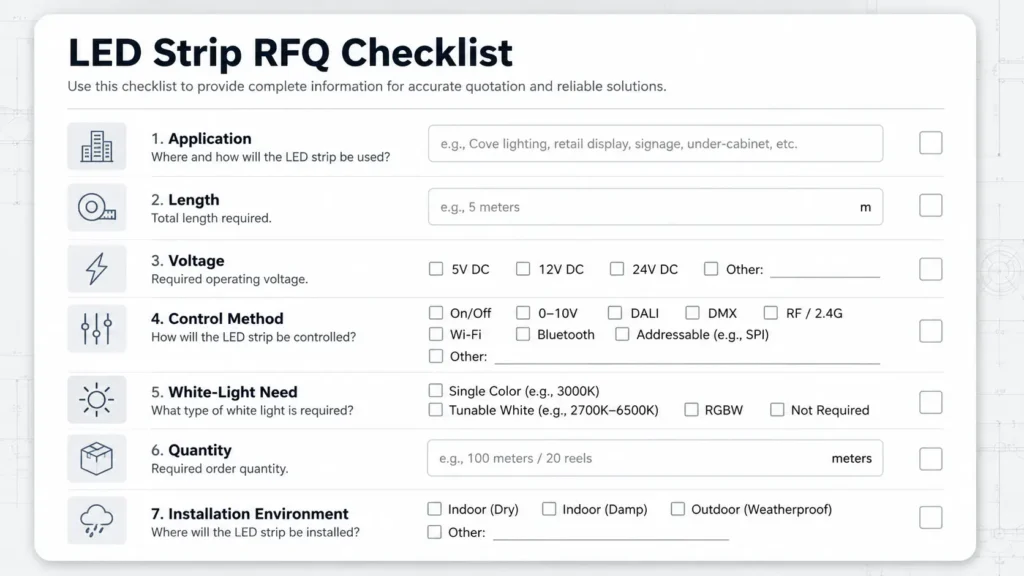Check the Other voltage option
1024x576 pixels.
pyautogui.click(x=711, y=269)
